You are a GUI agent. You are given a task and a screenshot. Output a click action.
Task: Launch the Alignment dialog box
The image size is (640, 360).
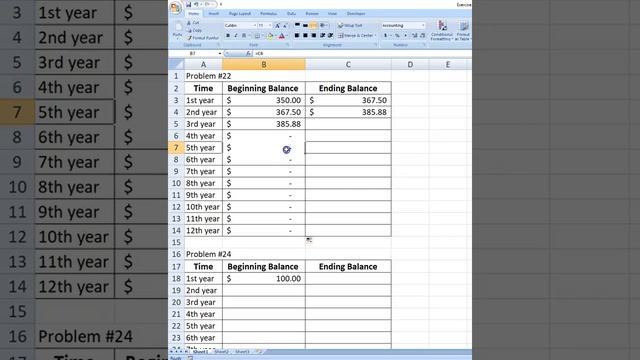click(376, 44)
